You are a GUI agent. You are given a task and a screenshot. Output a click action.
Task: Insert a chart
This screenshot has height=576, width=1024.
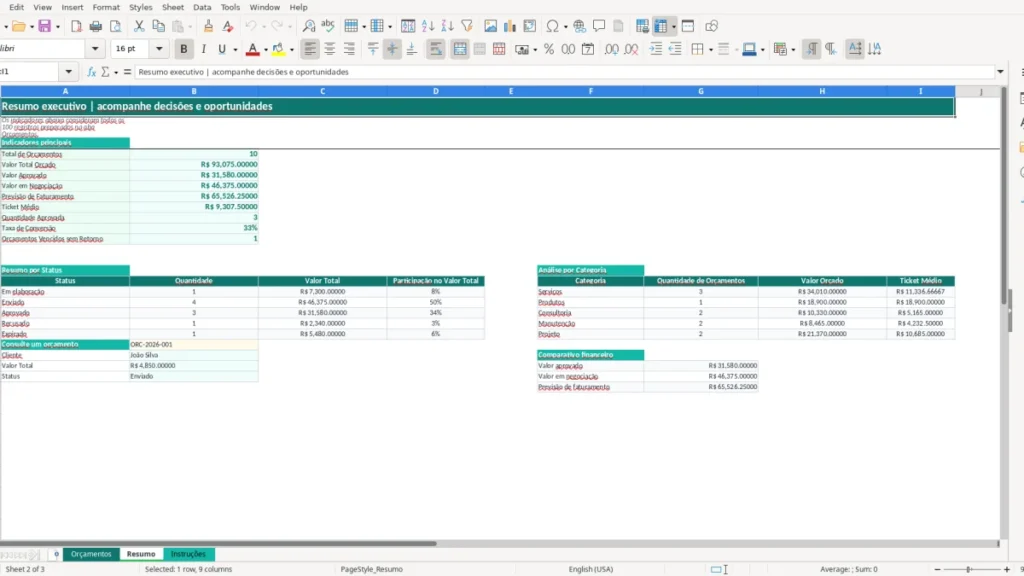[x=510, y=26]
